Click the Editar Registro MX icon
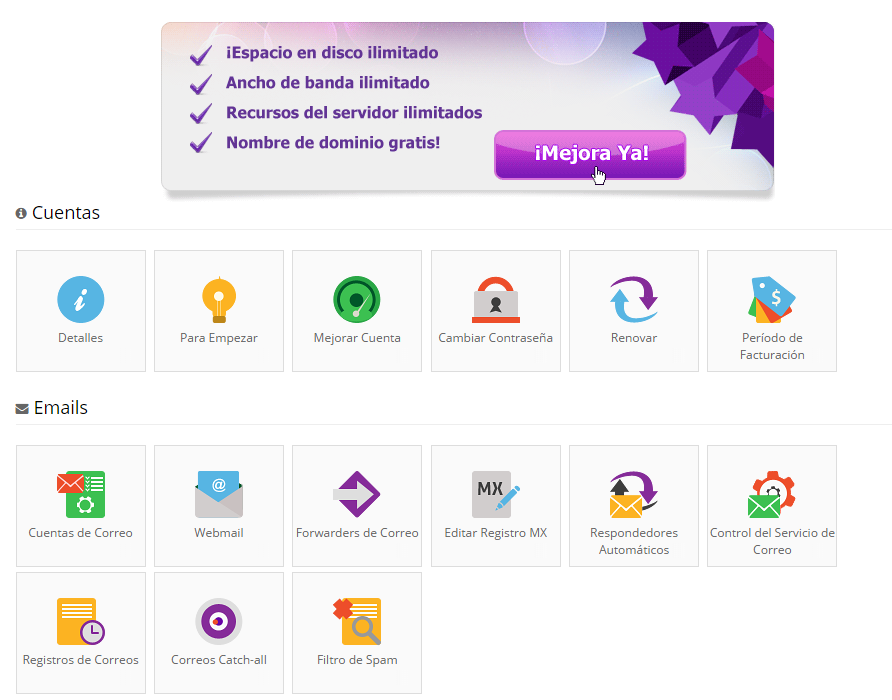Viewport: 892px width, 700px height. coord(495,494)
